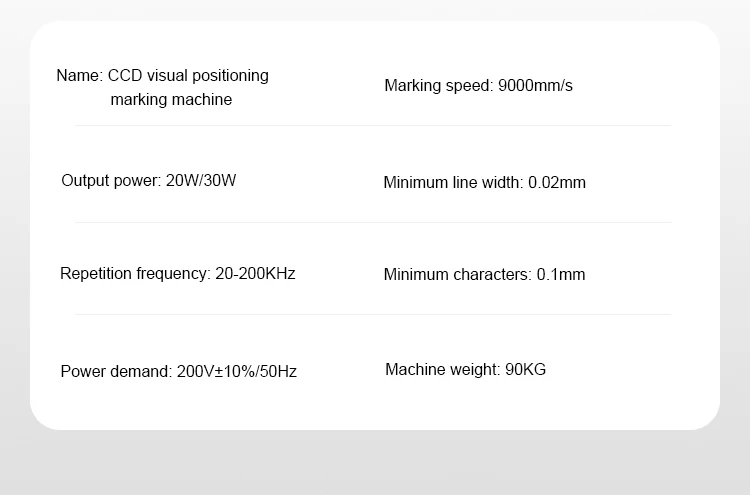Click the 'Power demand:' label

tap(116, 371)
